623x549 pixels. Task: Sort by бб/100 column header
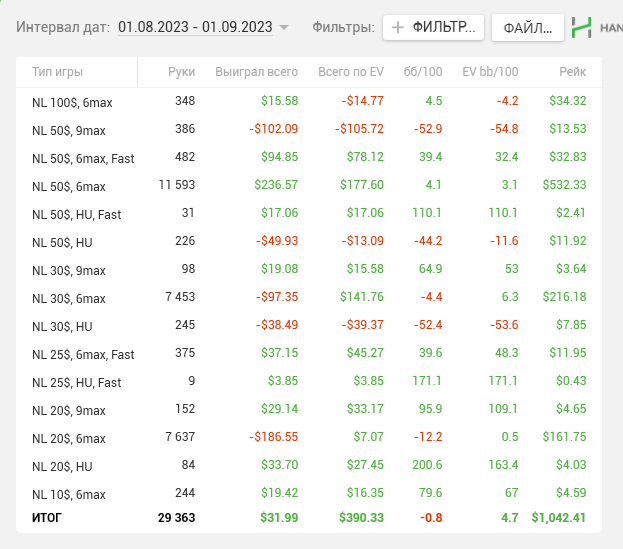pos(422,72)
